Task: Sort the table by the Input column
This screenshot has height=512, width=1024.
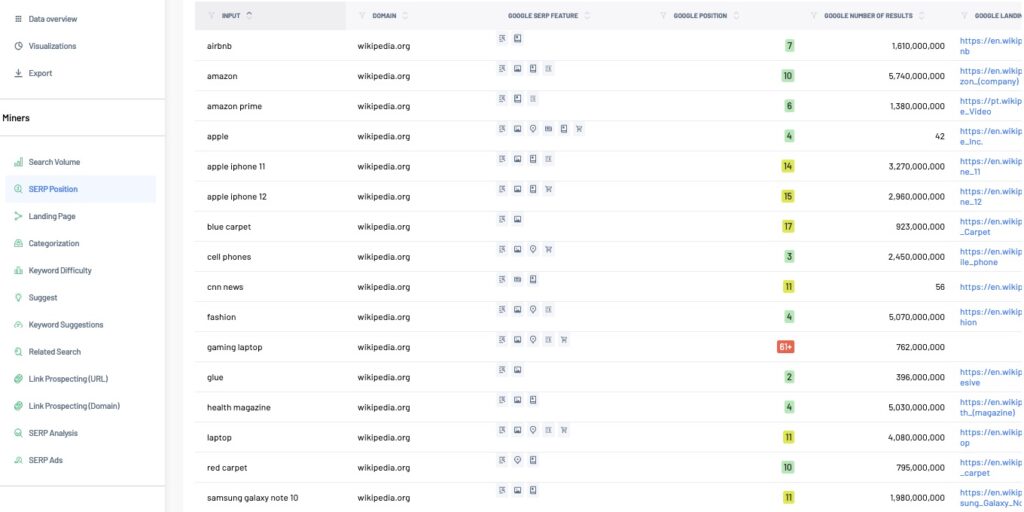Action: 249,16
